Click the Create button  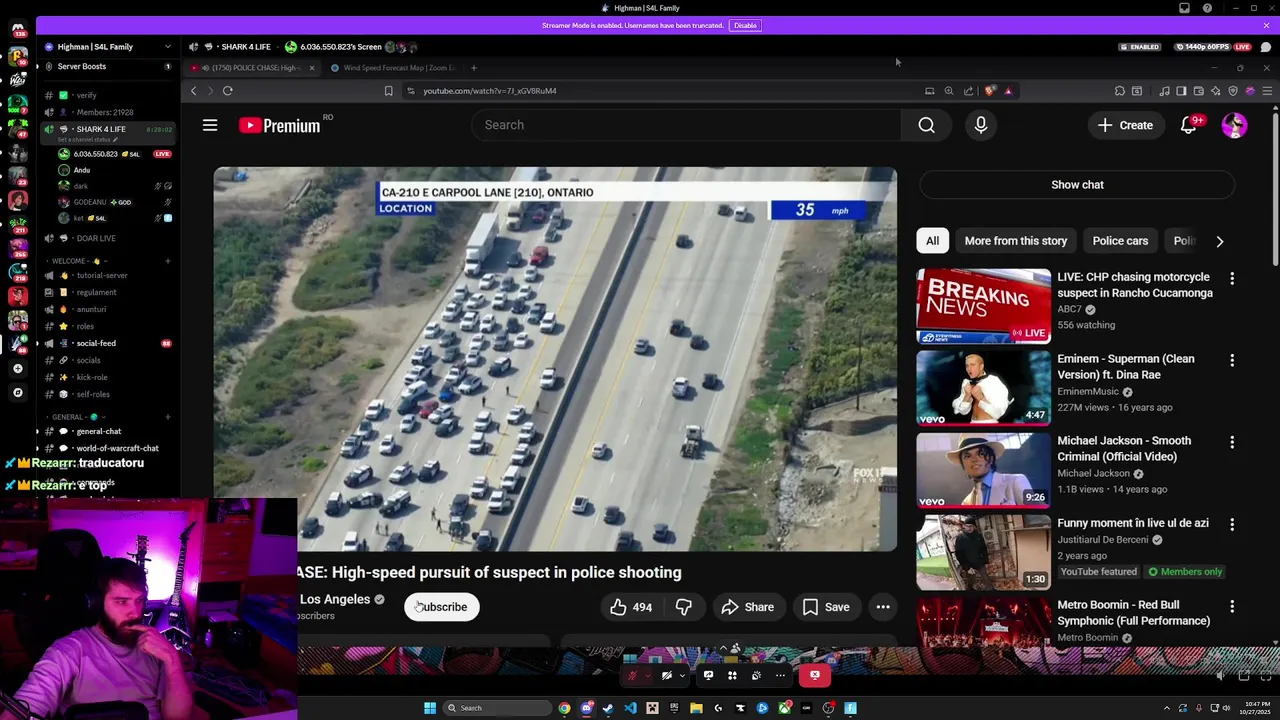(1125, 125)
